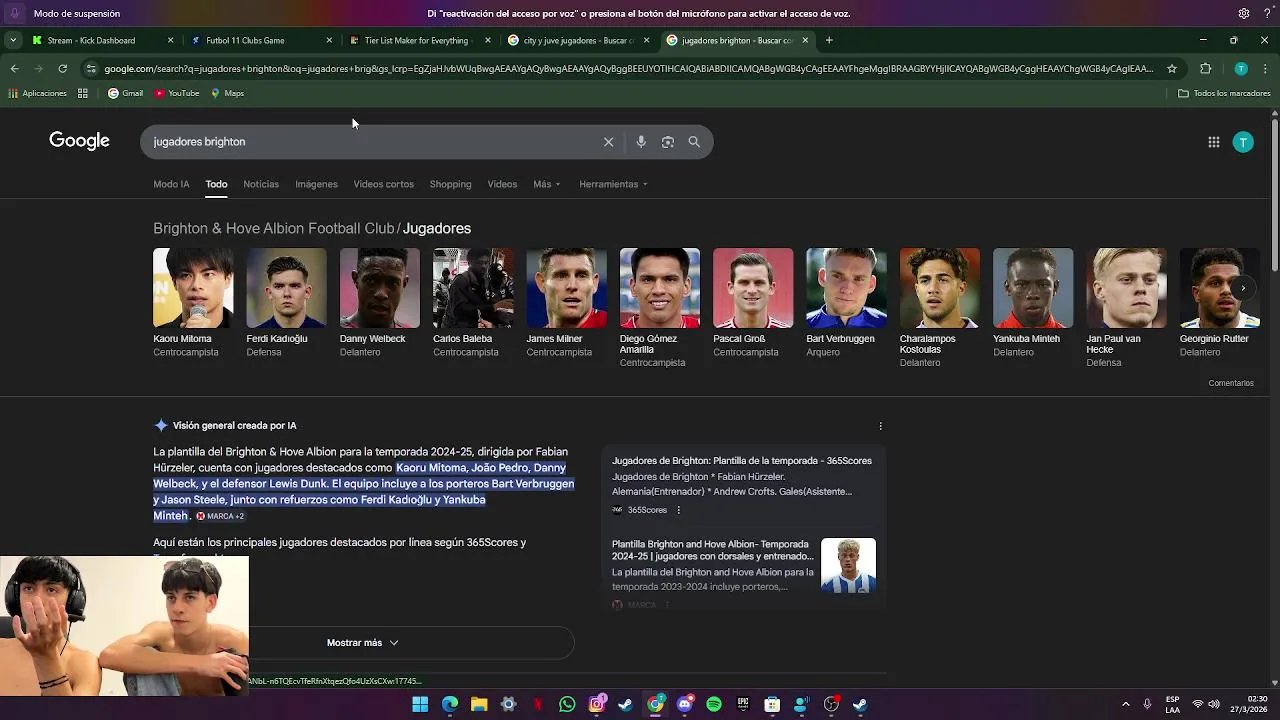The width and height of the screenshot is (1280, 720).
Task: Open the Google apps grid icon
Action: click(1214, 142)
